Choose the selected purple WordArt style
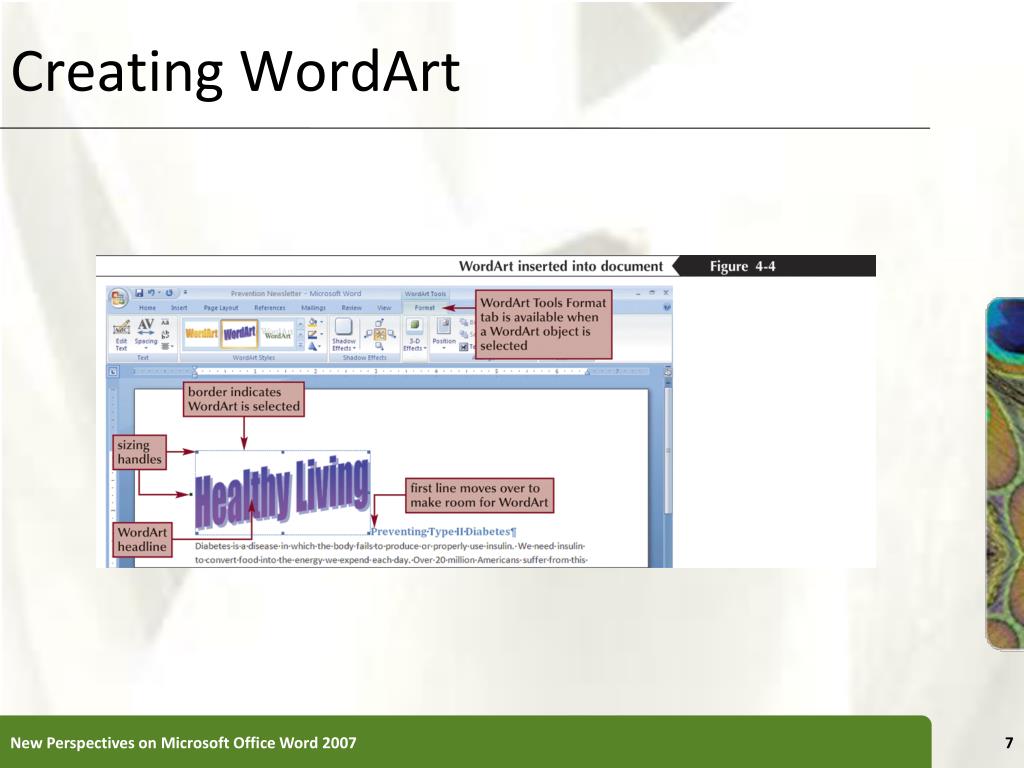This screenshot has width=1024, height=768. (x=239, y=334)
